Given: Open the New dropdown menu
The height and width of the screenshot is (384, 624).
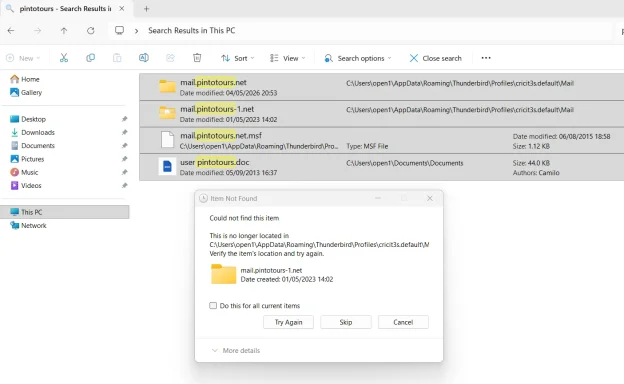Looking at the screenshot, I should 23,58.
